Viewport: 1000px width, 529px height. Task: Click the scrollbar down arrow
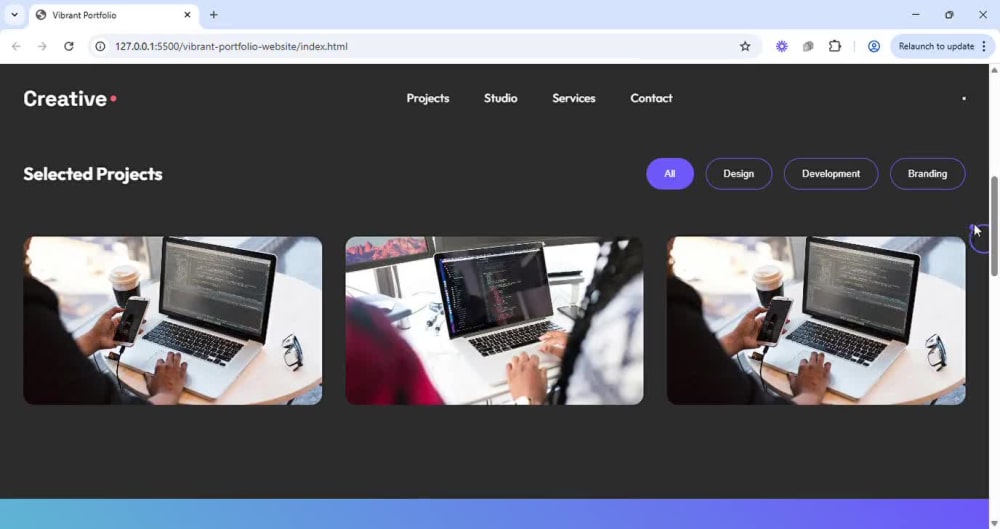(994, 523)
